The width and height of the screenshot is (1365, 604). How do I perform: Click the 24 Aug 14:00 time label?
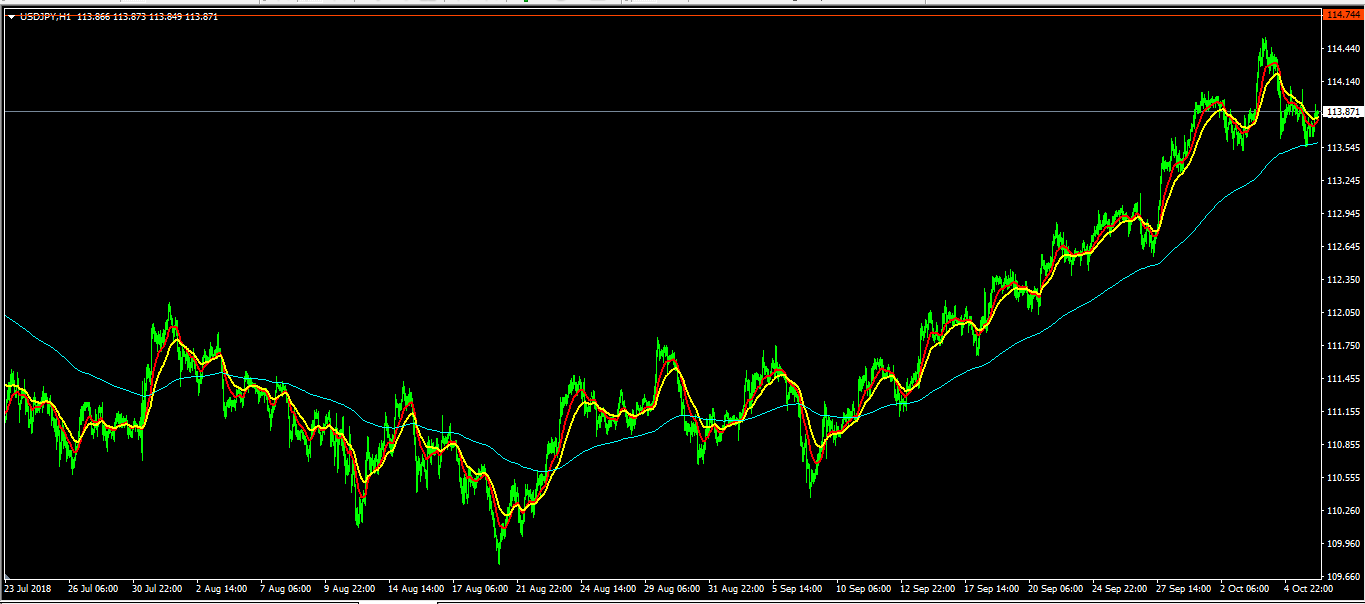pos(607,589)
